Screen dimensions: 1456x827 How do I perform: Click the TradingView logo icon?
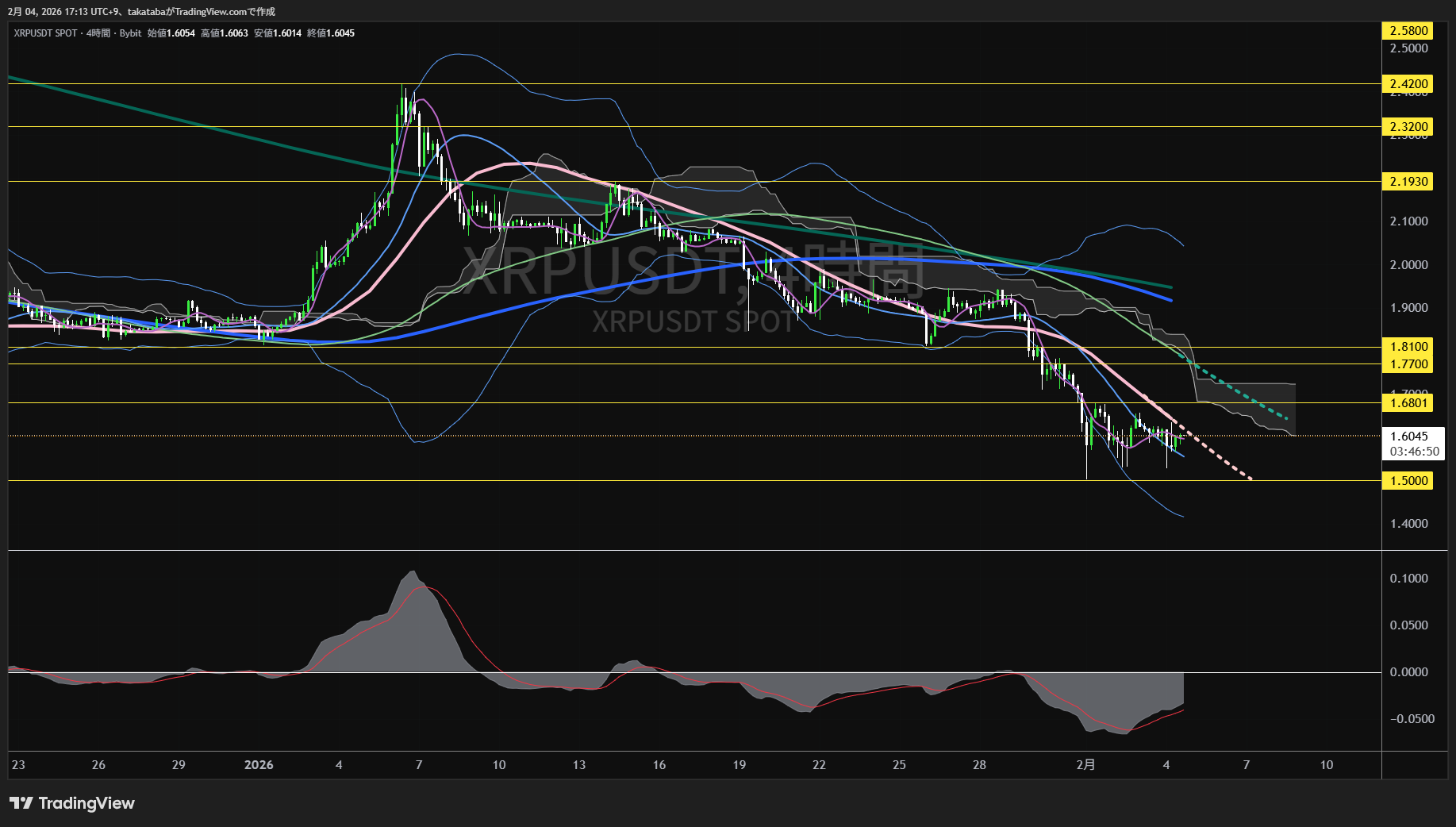[x=21, y=803]
